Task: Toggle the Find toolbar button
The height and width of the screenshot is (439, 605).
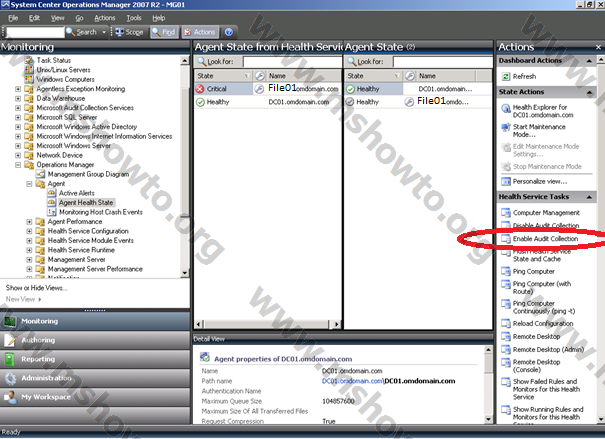Action: click(x=164, y=32)
